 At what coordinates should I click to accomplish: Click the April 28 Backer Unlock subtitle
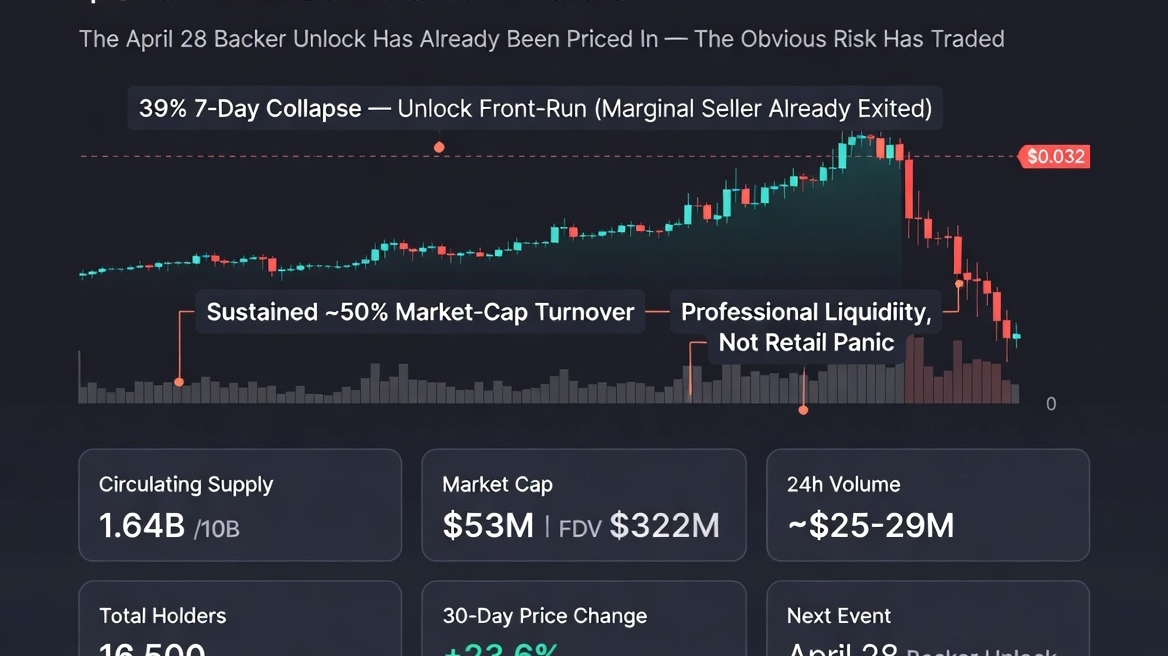(541, 39)
